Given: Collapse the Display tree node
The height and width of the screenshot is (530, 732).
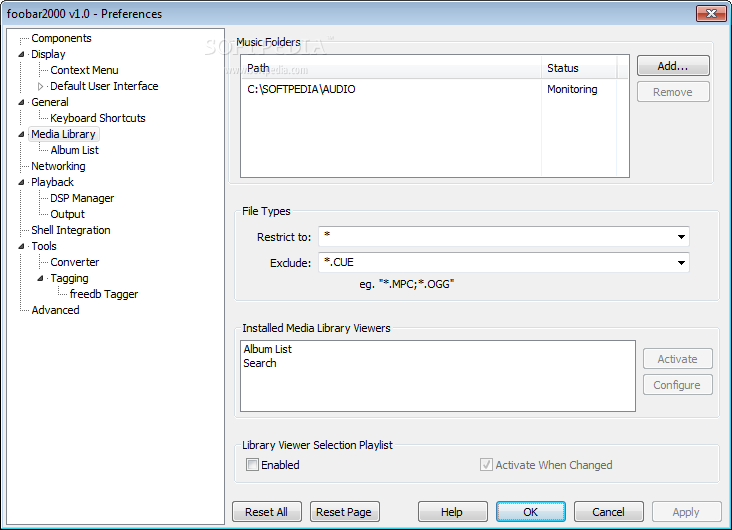Looking at the screenshot, I should 21,55.
